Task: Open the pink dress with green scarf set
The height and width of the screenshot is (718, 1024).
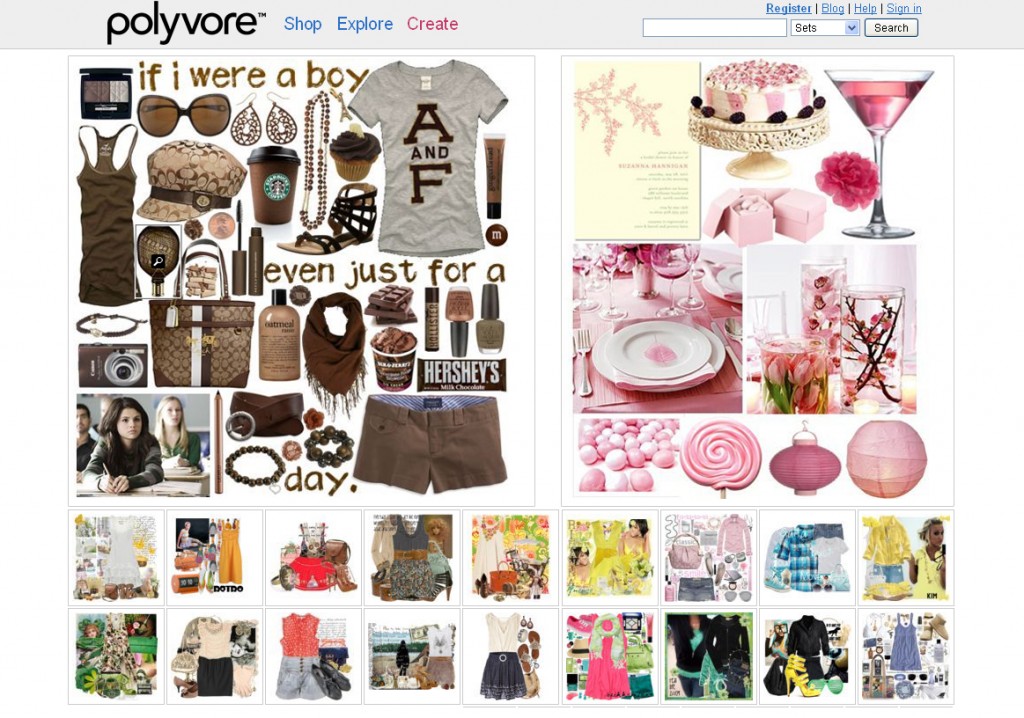Action: pyautogui.click(x=609, y=656)
